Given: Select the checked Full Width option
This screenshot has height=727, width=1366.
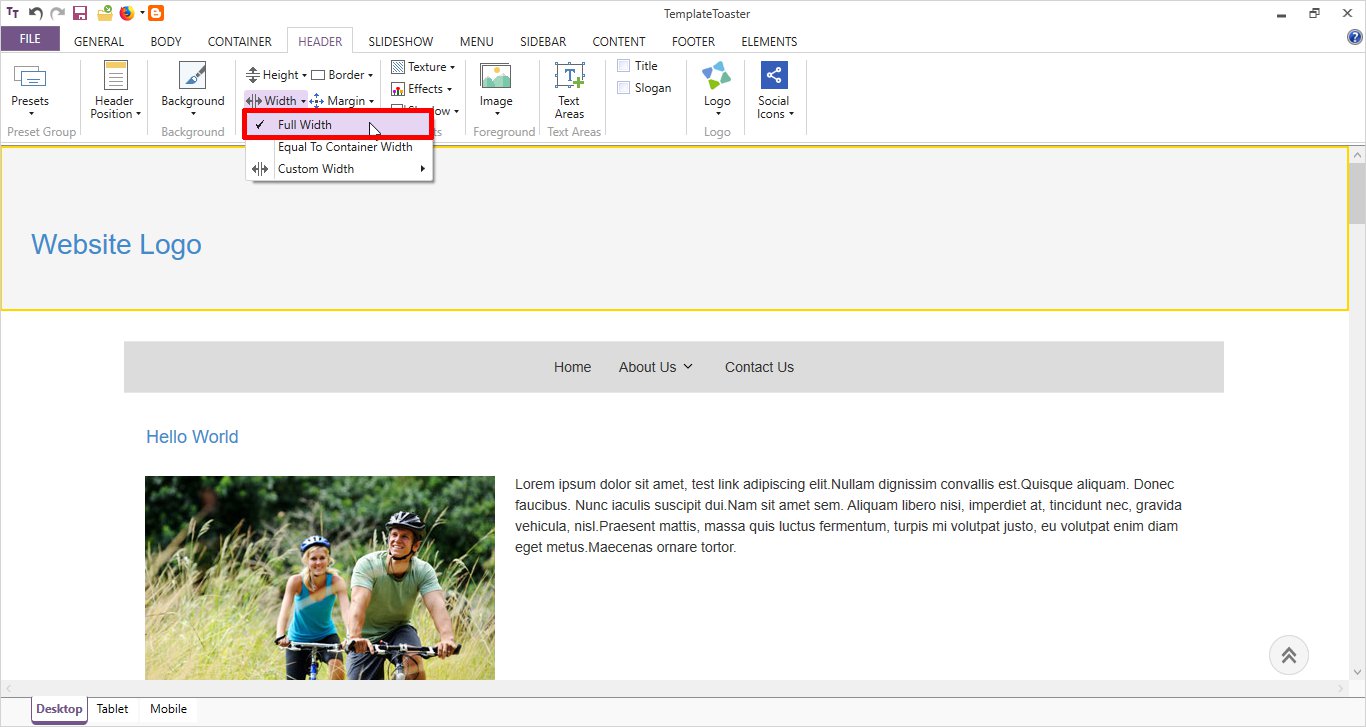Looking at the screenshot, I should [x=305, y=125].
